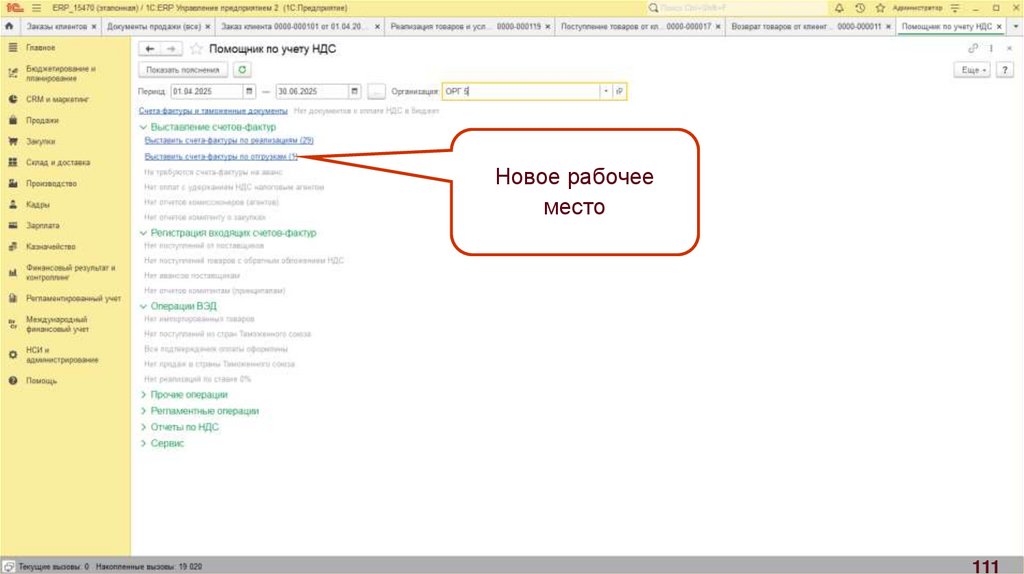Switch to Заказы клиентов tab
The height and width of the screenshot is (574, 1024).
tap(56, 26)
